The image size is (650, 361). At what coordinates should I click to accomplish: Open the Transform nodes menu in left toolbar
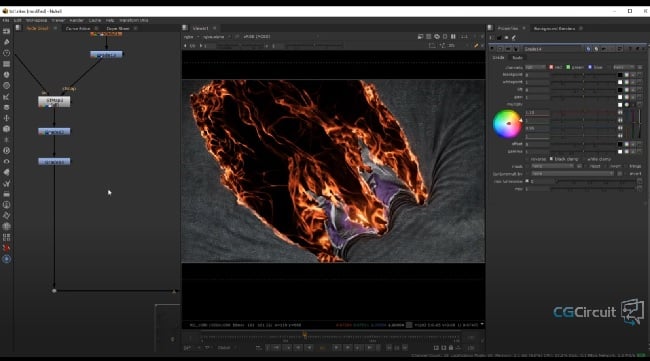pyautogui.click(x=6, y=118)
